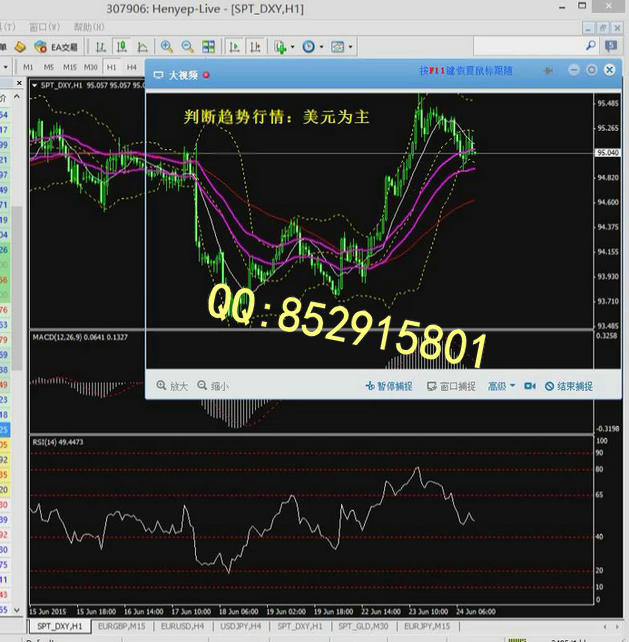The width and height of the screenshot is (629, 642).
Task: Click the zoom in magnifier toolbar icon
Action: [166, 47]
